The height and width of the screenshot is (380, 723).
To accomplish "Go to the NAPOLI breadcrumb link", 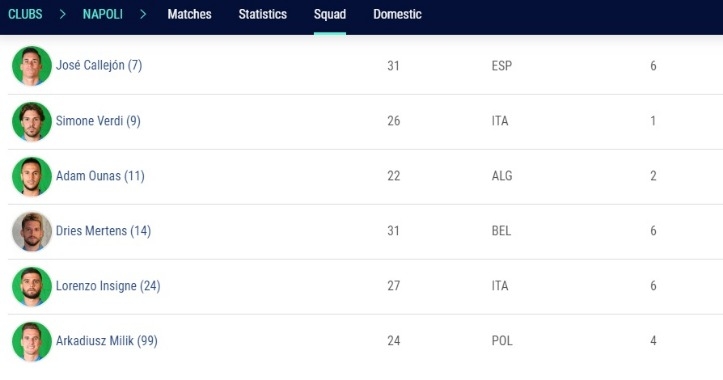I will pos(103,14).
